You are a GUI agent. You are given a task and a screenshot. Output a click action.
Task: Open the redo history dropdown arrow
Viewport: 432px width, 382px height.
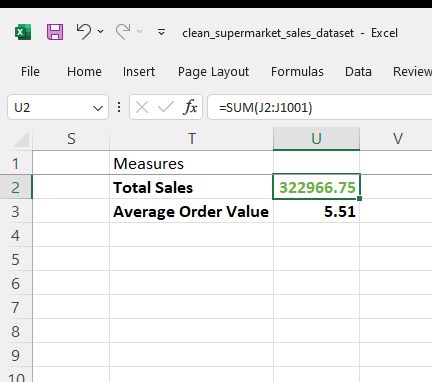click(x=140, y=32)
